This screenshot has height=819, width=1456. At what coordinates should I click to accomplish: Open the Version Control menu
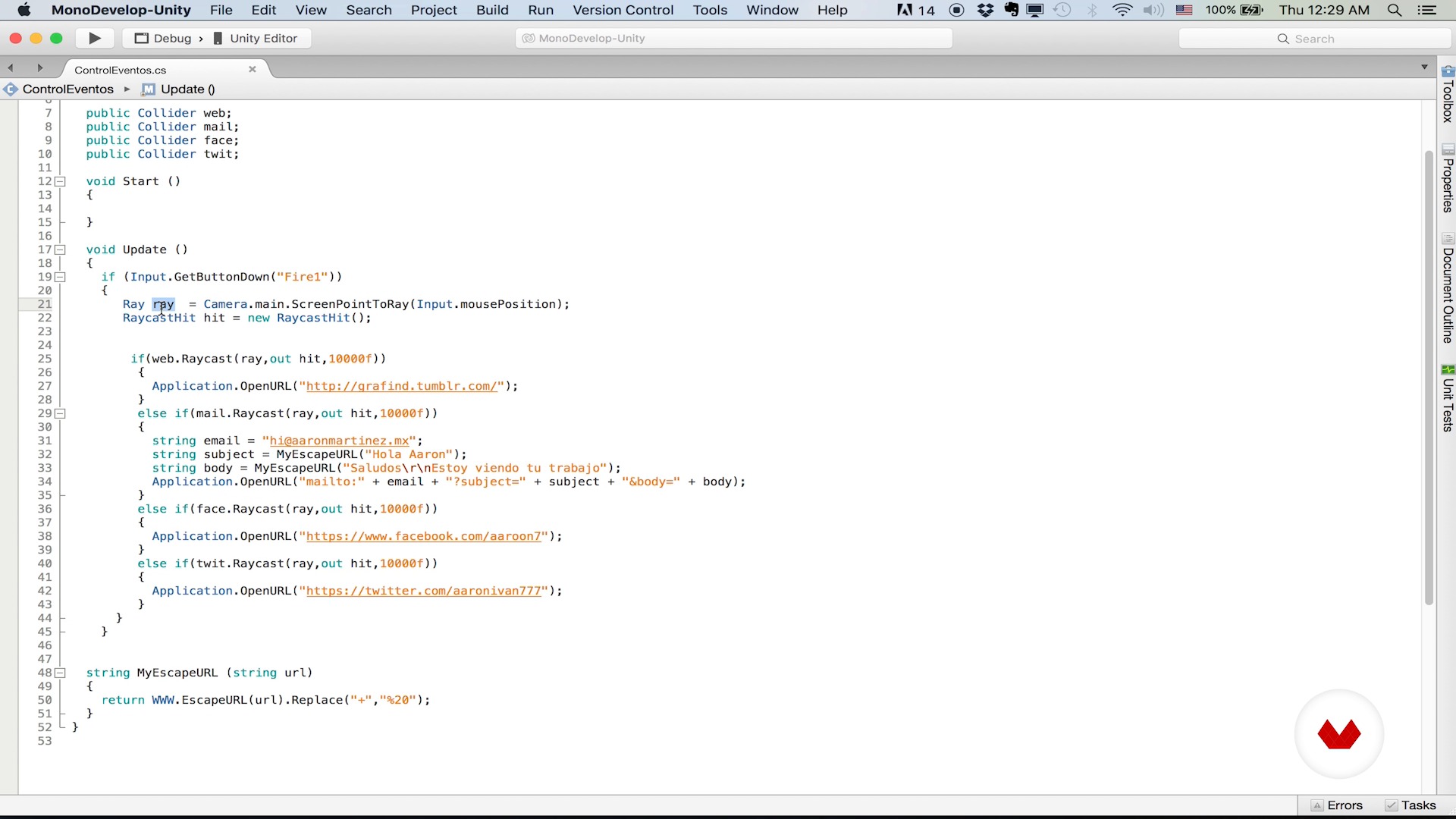[623, 10]
